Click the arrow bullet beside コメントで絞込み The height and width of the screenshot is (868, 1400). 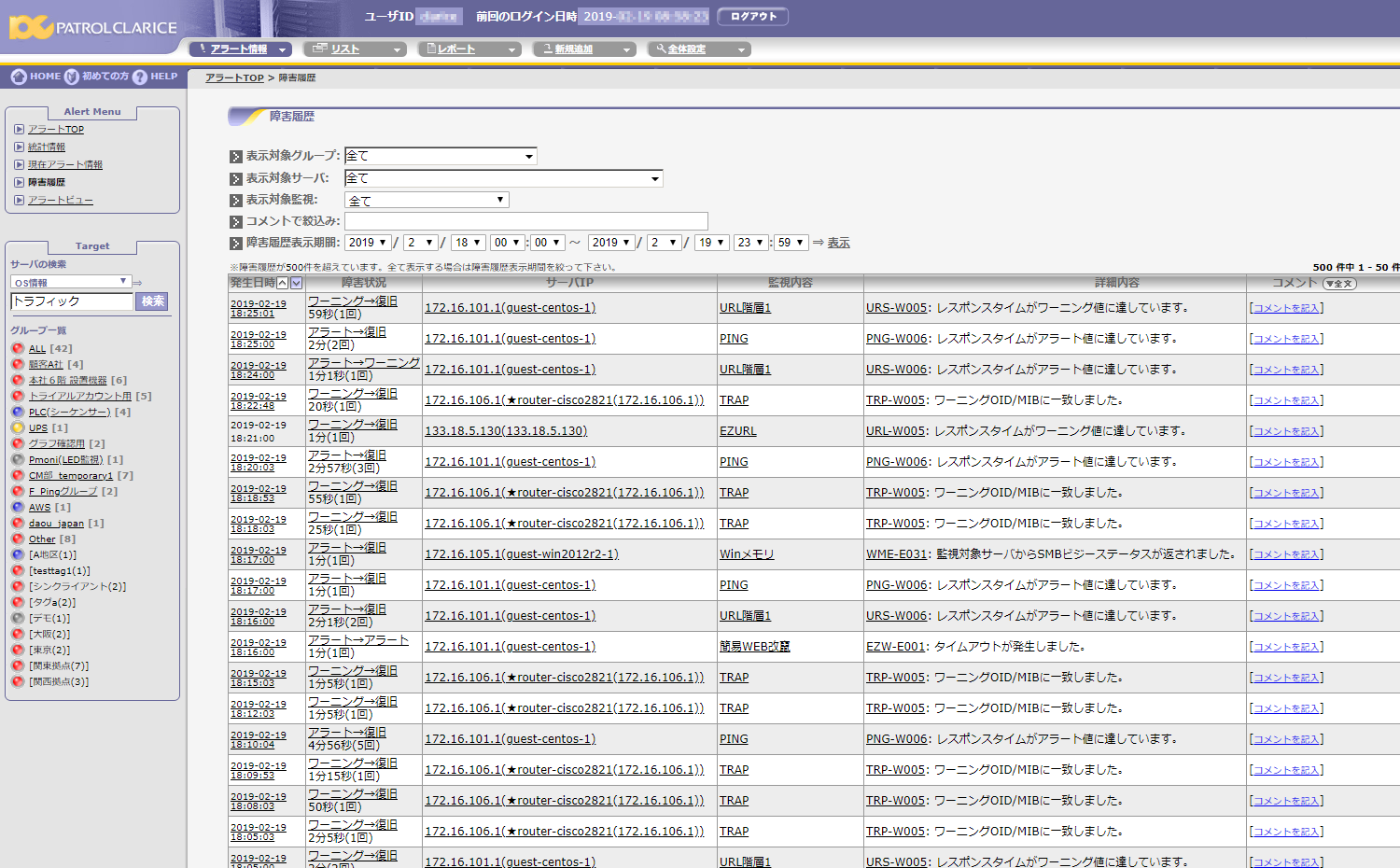236,222
